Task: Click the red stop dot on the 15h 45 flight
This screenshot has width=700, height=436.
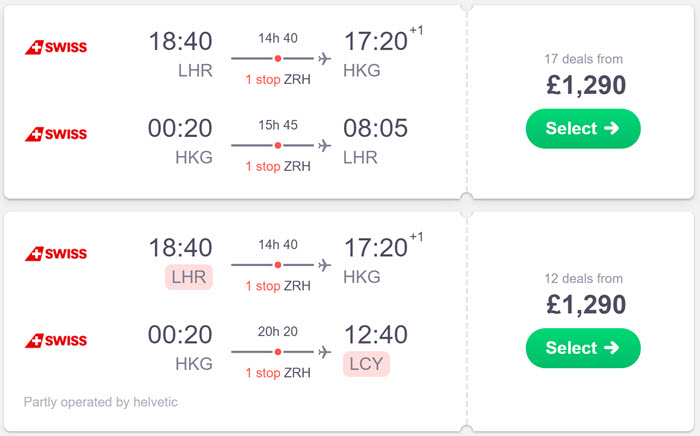Action: (278, 145)
